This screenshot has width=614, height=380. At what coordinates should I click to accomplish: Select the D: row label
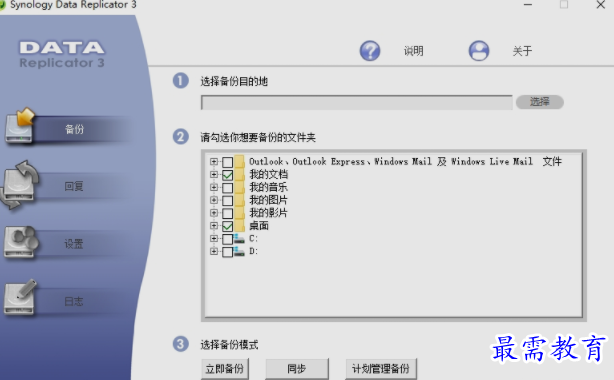coord(253,252)
